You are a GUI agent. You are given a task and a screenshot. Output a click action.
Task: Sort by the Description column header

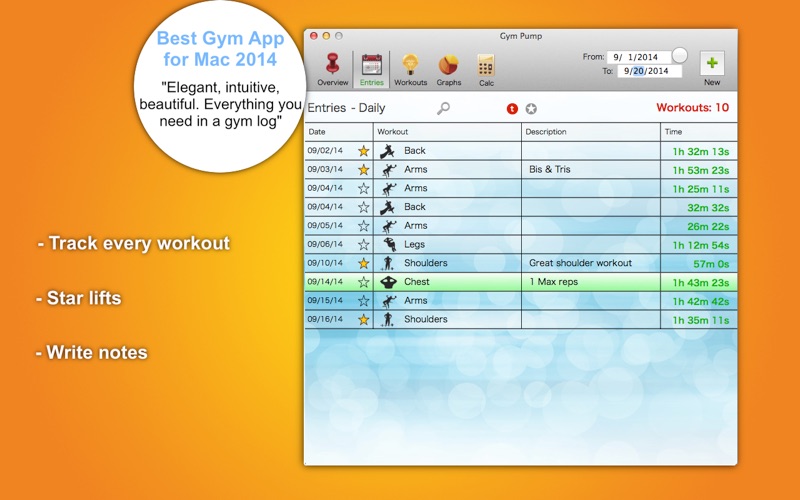click(x=591, y=132)
